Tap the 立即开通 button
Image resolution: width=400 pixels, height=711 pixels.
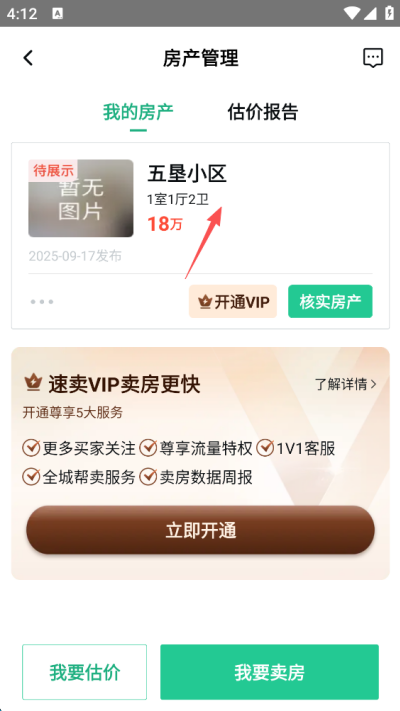200,530
